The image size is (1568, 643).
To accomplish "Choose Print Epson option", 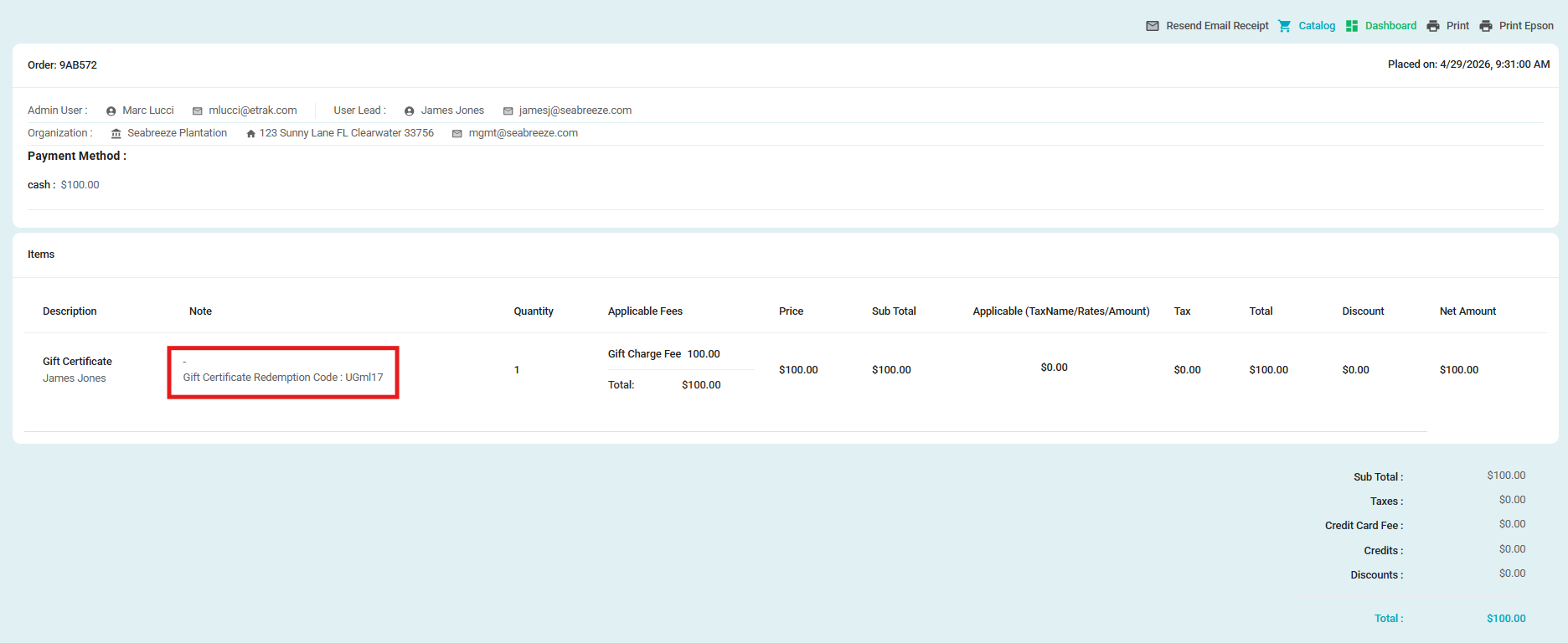I will click(1526, 26).
